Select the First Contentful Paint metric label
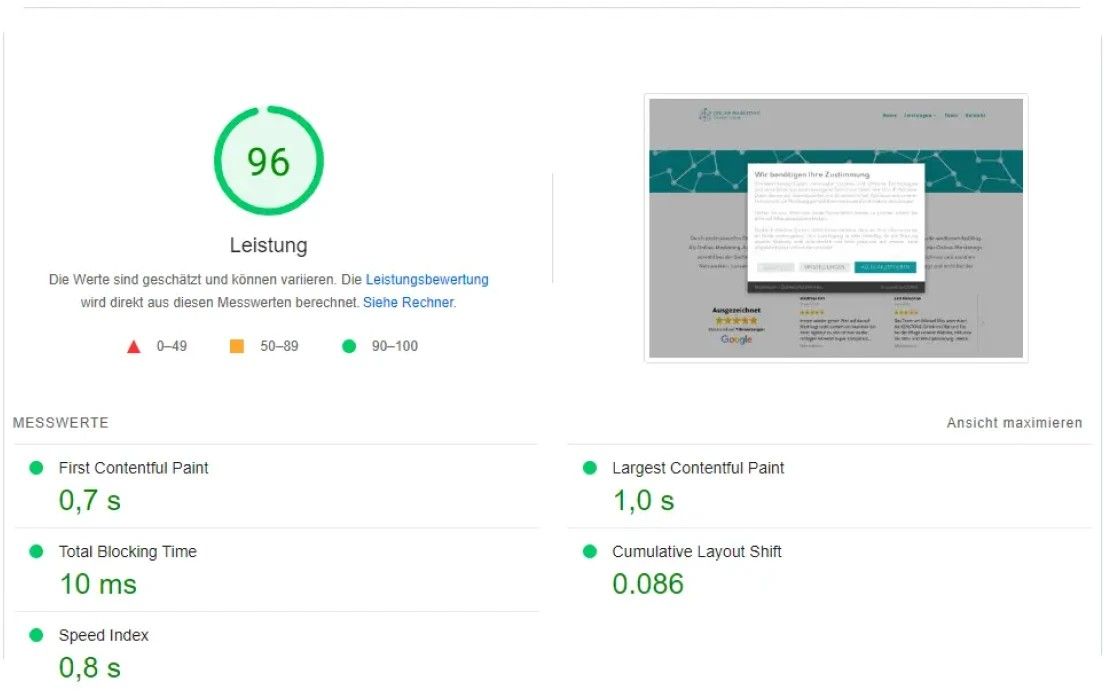The height and width of the screenshot is (691, 1104). click(x=133, y=468)
